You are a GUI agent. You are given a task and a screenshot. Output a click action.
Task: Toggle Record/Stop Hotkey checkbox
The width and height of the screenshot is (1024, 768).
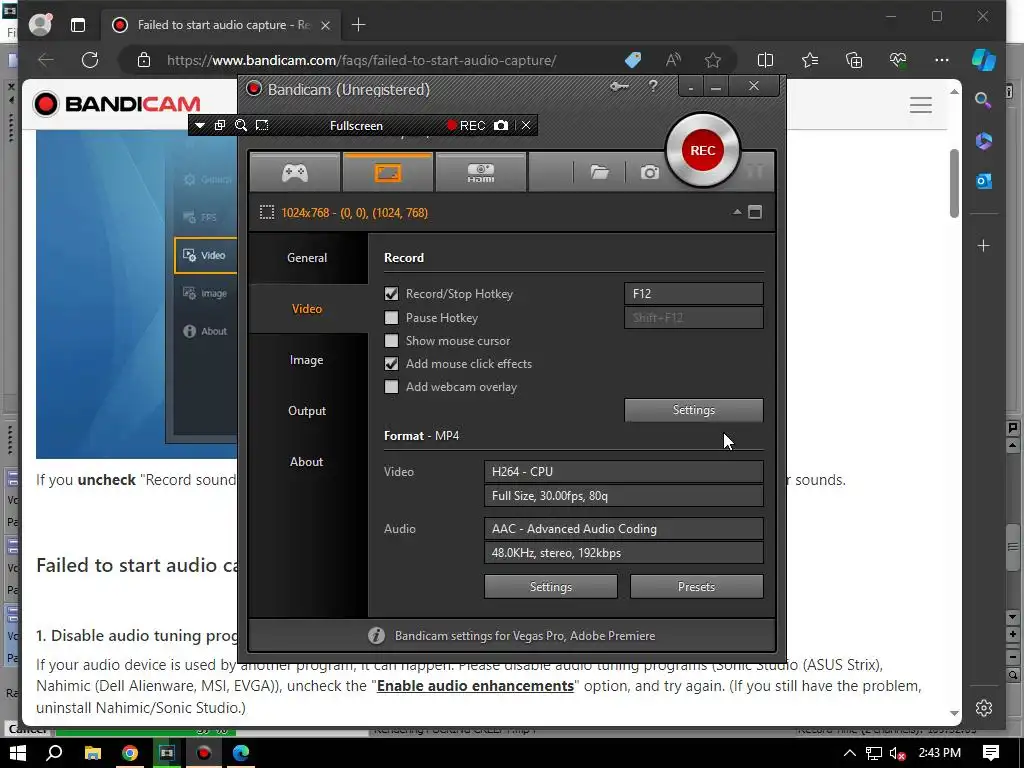point(391,294)
